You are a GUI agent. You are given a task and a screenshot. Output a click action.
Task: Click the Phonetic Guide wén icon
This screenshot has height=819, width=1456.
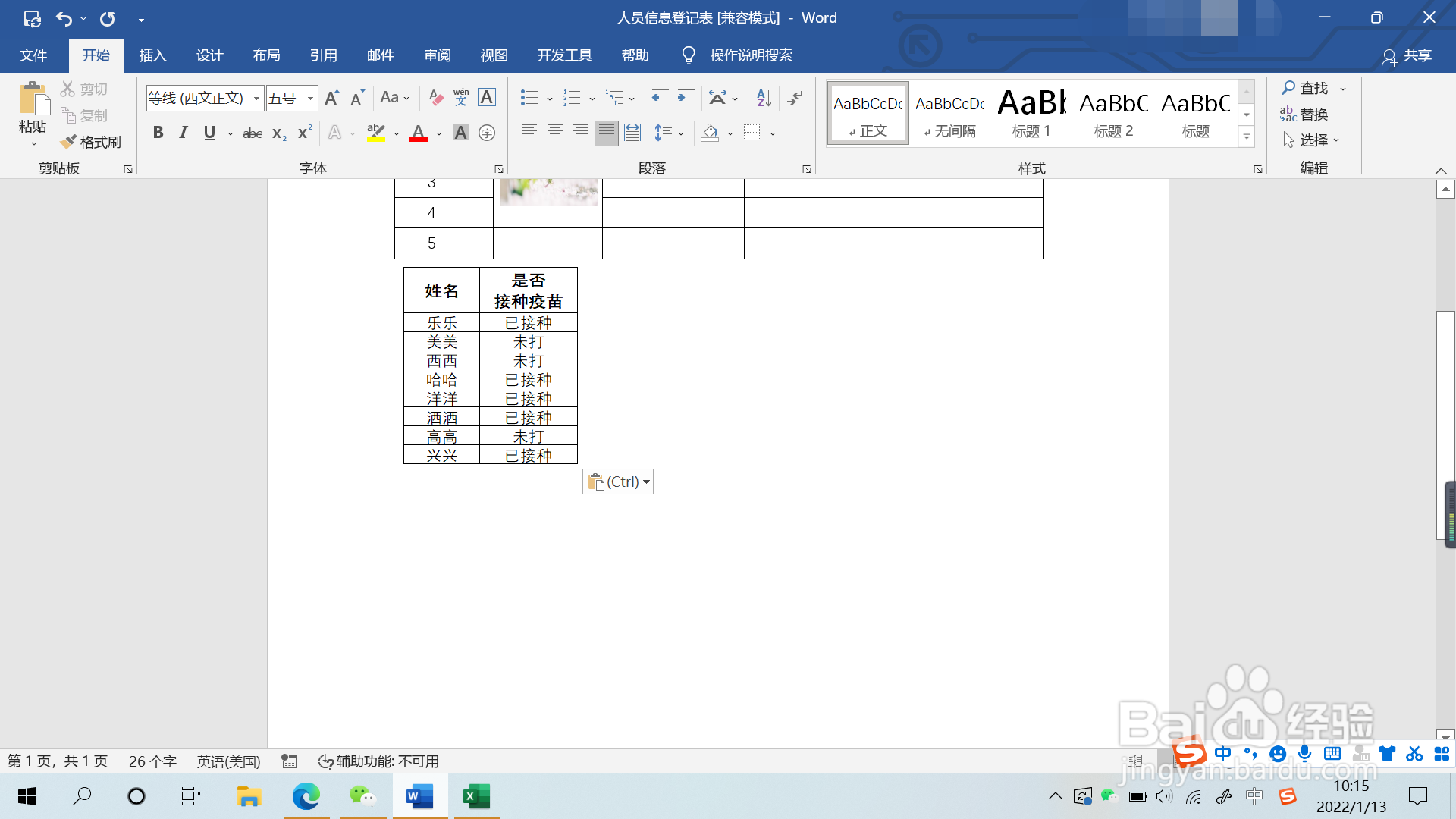click(x=461, y=98)
